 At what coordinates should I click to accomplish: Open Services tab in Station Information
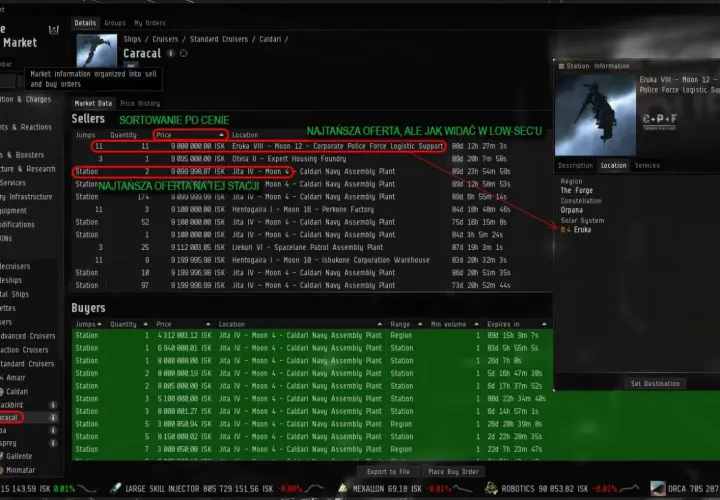coord(647,165)
